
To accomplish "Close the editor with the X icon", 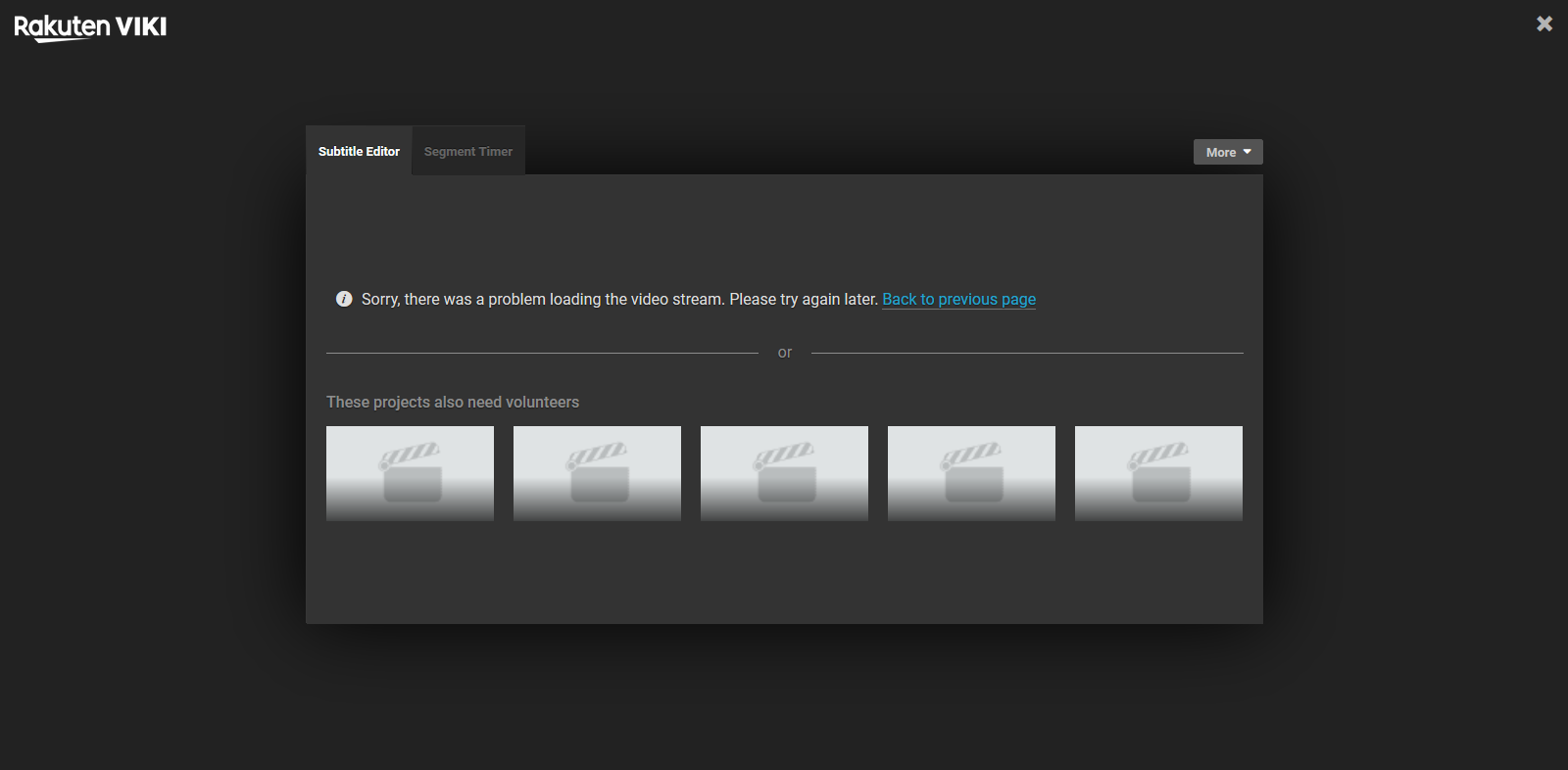I will 1543,24.
